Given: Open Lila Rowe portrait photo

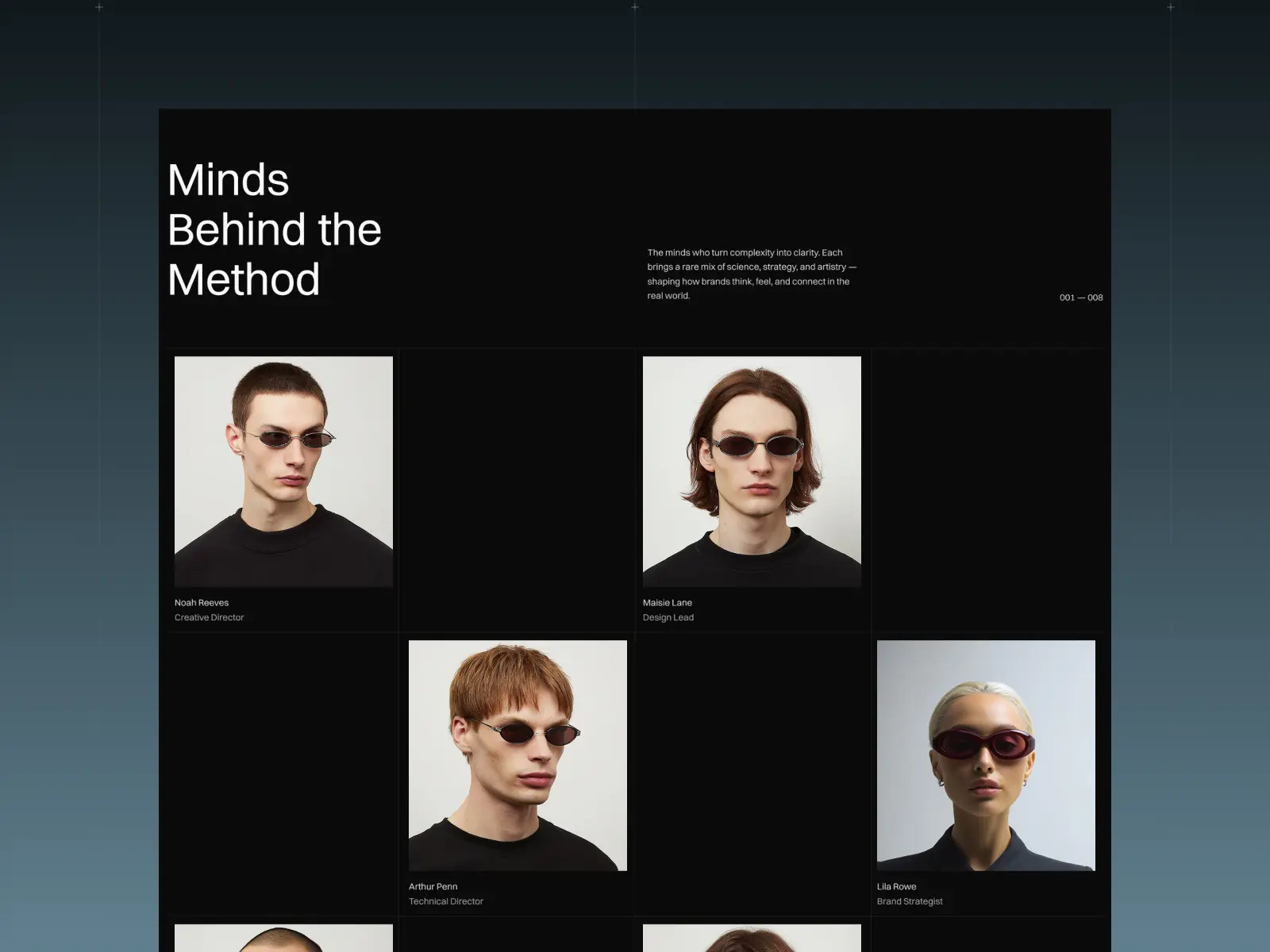Looking at the screenshot, I should (986, 755).
